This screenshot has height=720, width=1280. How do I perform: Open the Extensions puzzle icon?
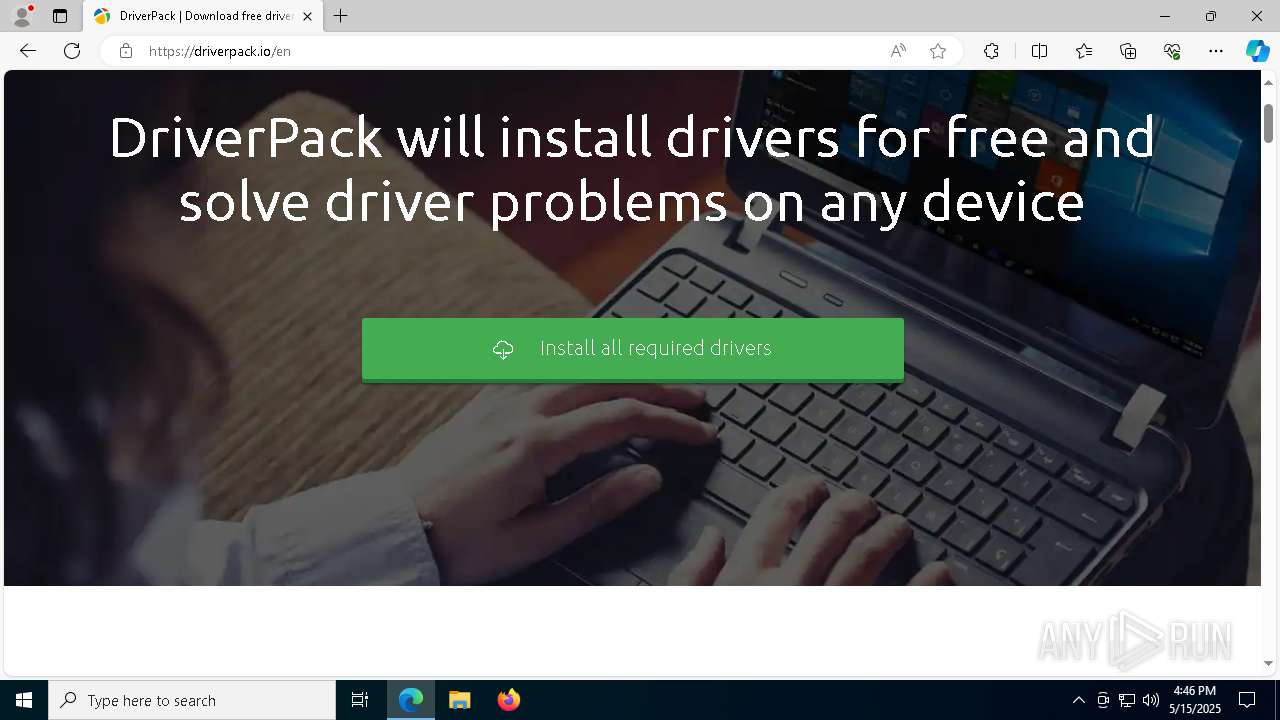click(x=991, y=51)
